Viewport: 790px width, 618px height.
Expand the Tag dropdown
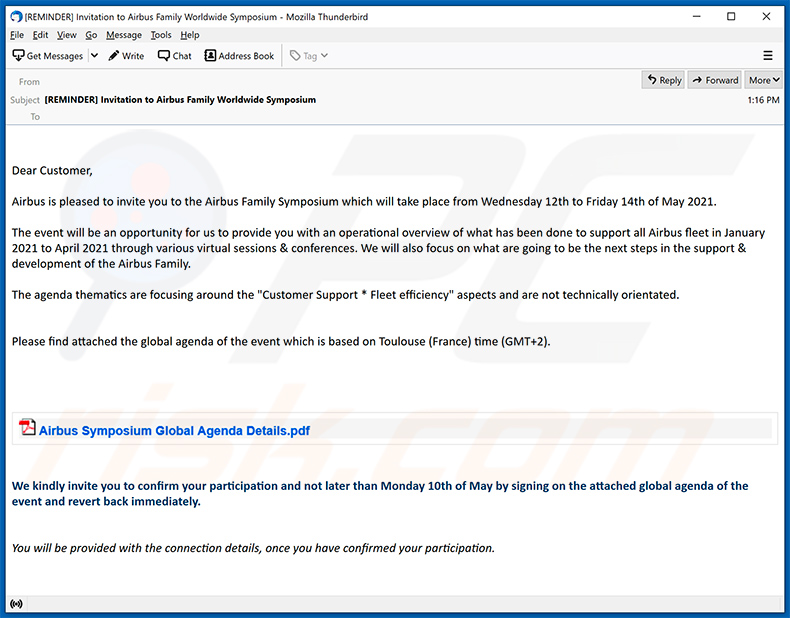pyautogui.click(x=309, y=56)
